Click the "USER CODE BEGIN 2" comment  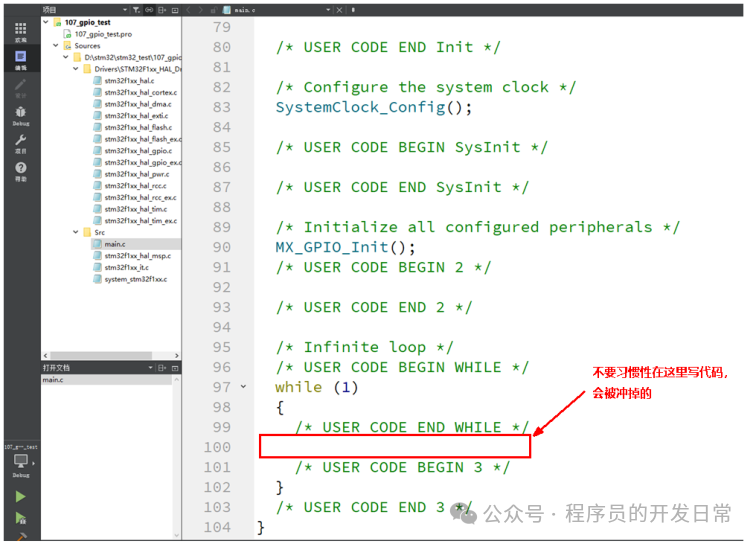pos(384,267)
